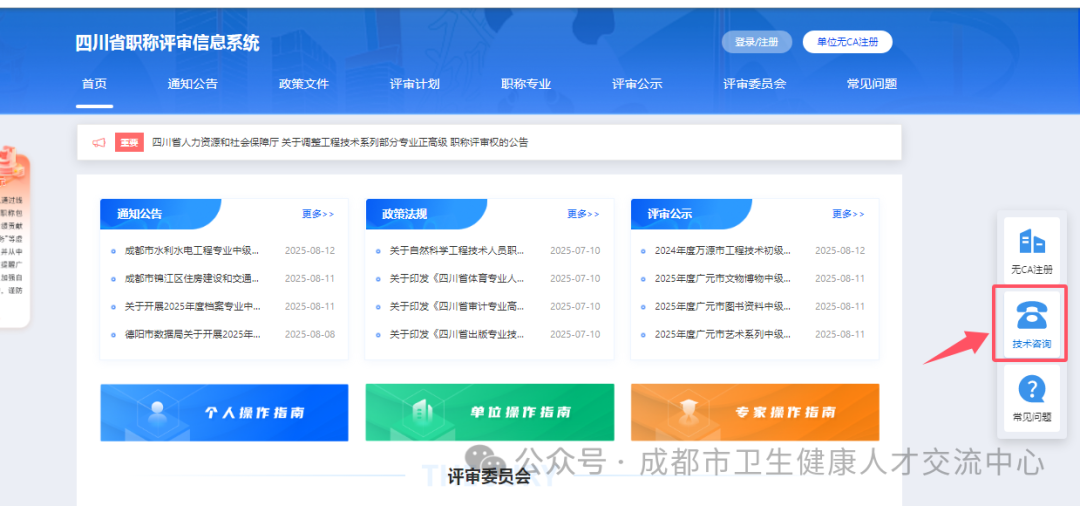This screenshot has height=506, width=1080.
Task: Open policy 关于印发《四川省审计专业高
Action: 457,306
